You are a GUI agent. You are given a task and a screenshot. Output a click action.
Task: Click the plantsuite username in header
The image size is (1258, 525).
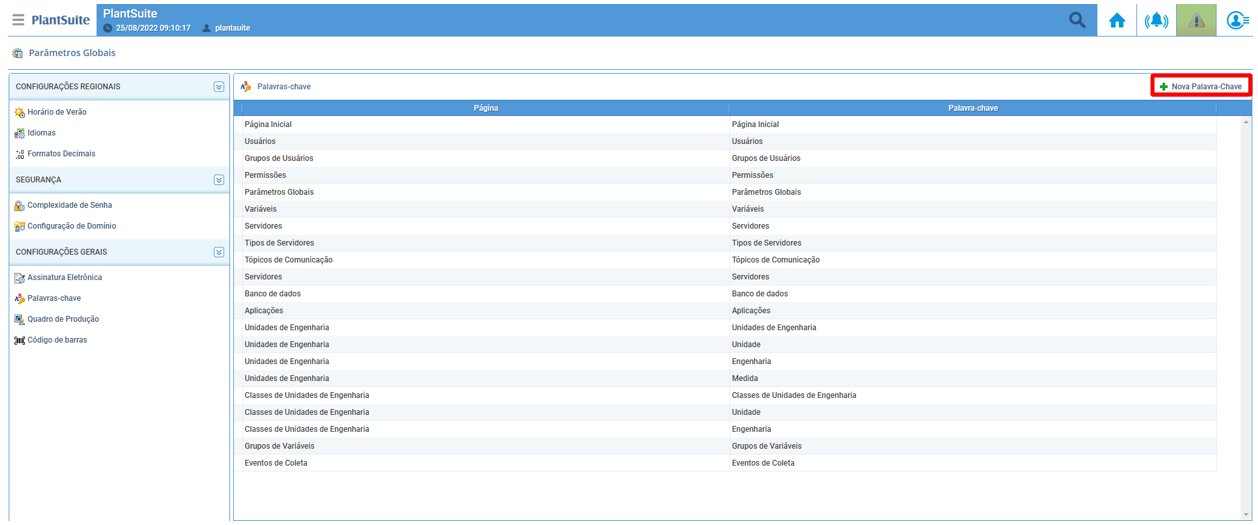[232, 28]
